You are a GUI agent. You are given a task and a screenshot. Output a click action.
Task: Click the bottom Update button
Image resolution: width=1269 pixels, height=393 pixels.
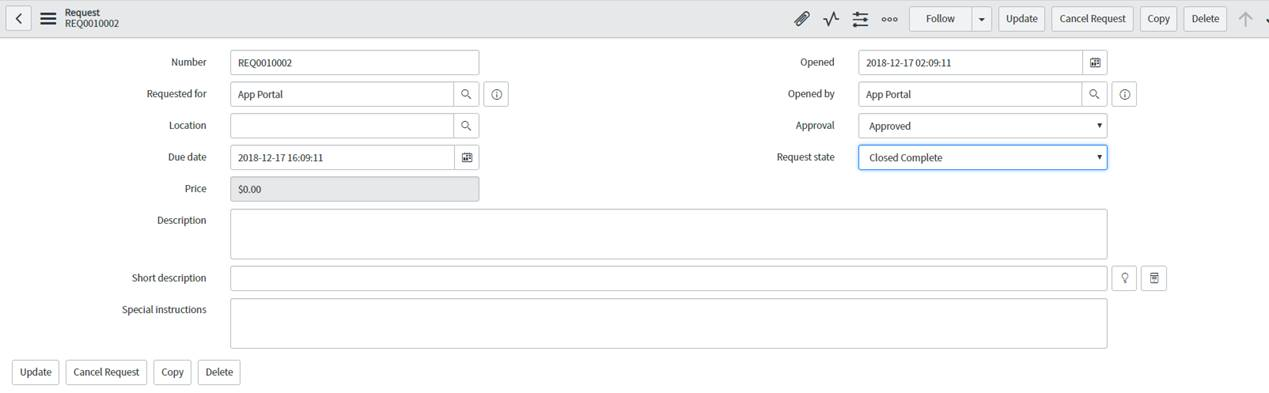[x=36, y=372]
